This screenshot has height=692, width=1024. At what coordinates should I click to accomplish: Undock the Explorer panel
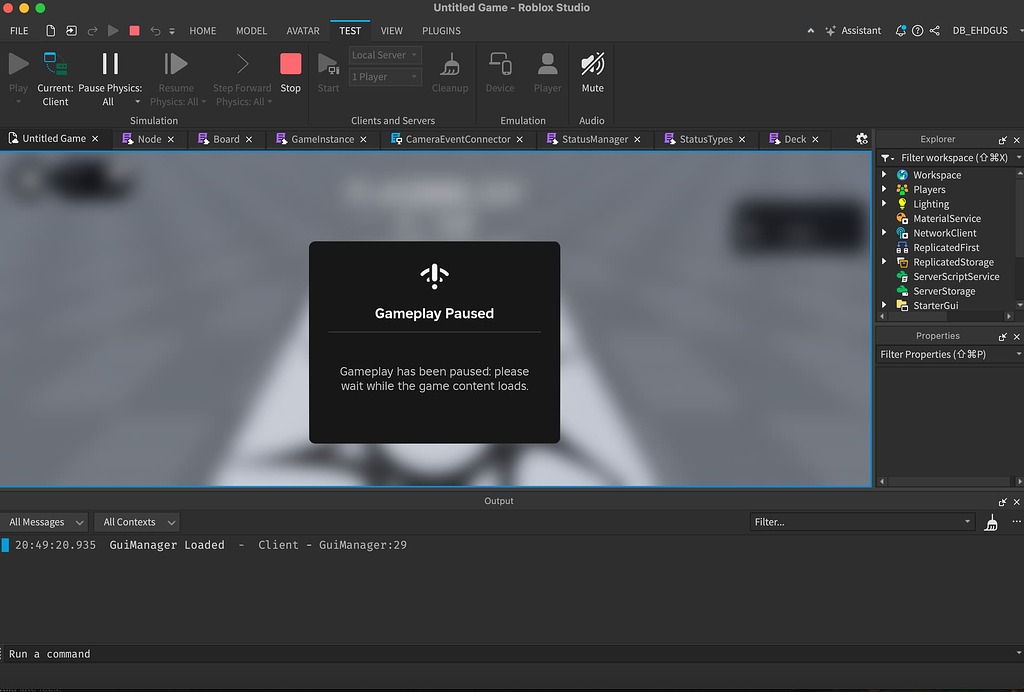(x=1002, y=140)
